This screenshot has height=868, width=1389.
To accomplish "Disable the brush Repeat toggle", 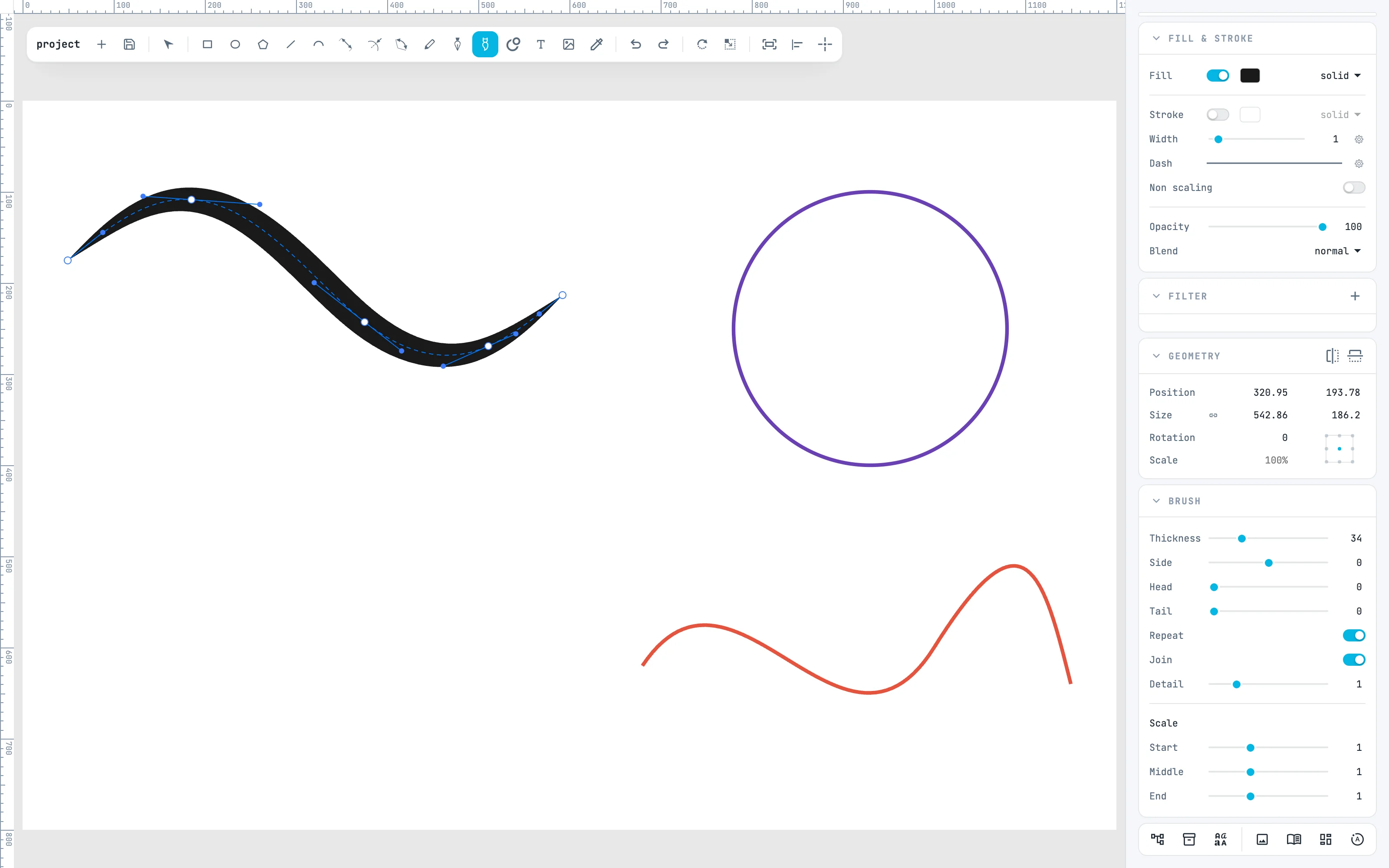I will tap(1354, 635).
